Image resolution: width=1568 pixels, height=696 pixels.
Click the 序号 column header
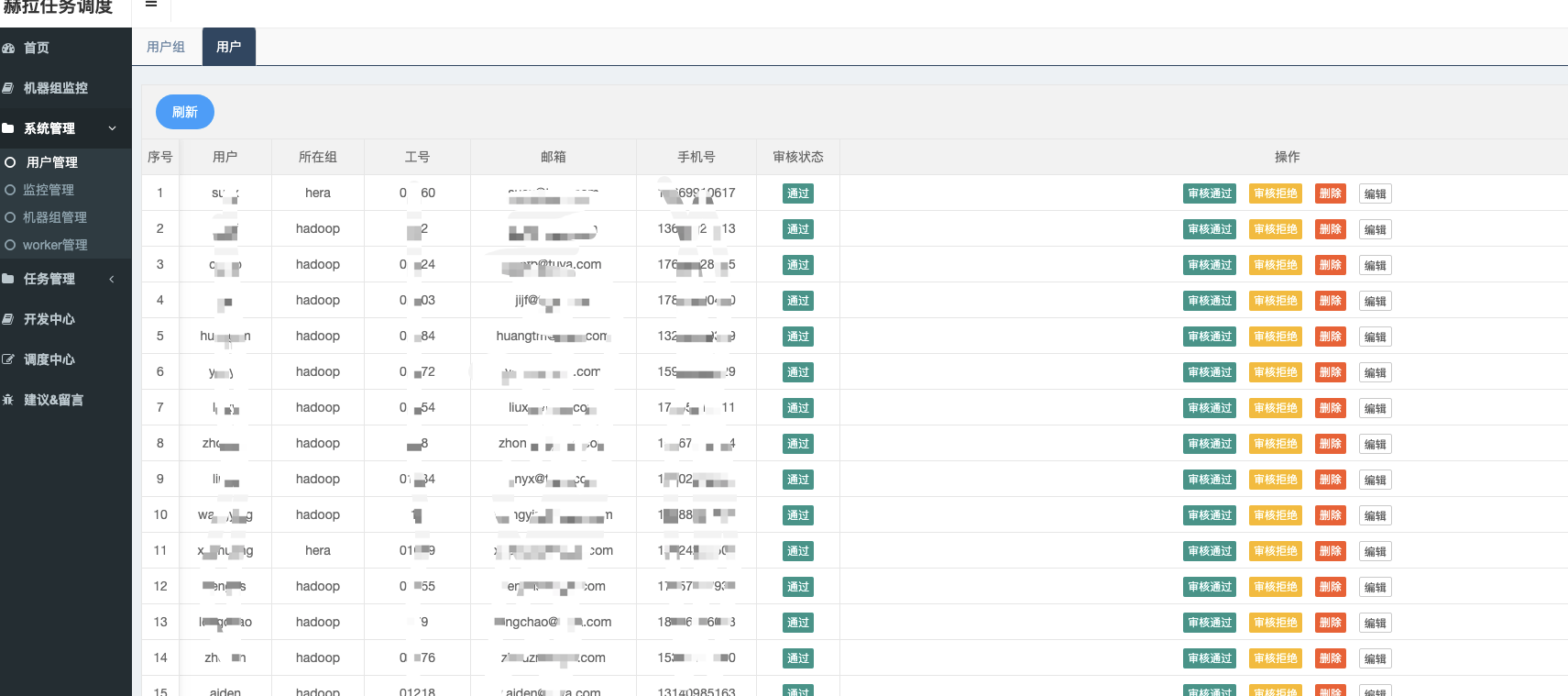point(160,157)
